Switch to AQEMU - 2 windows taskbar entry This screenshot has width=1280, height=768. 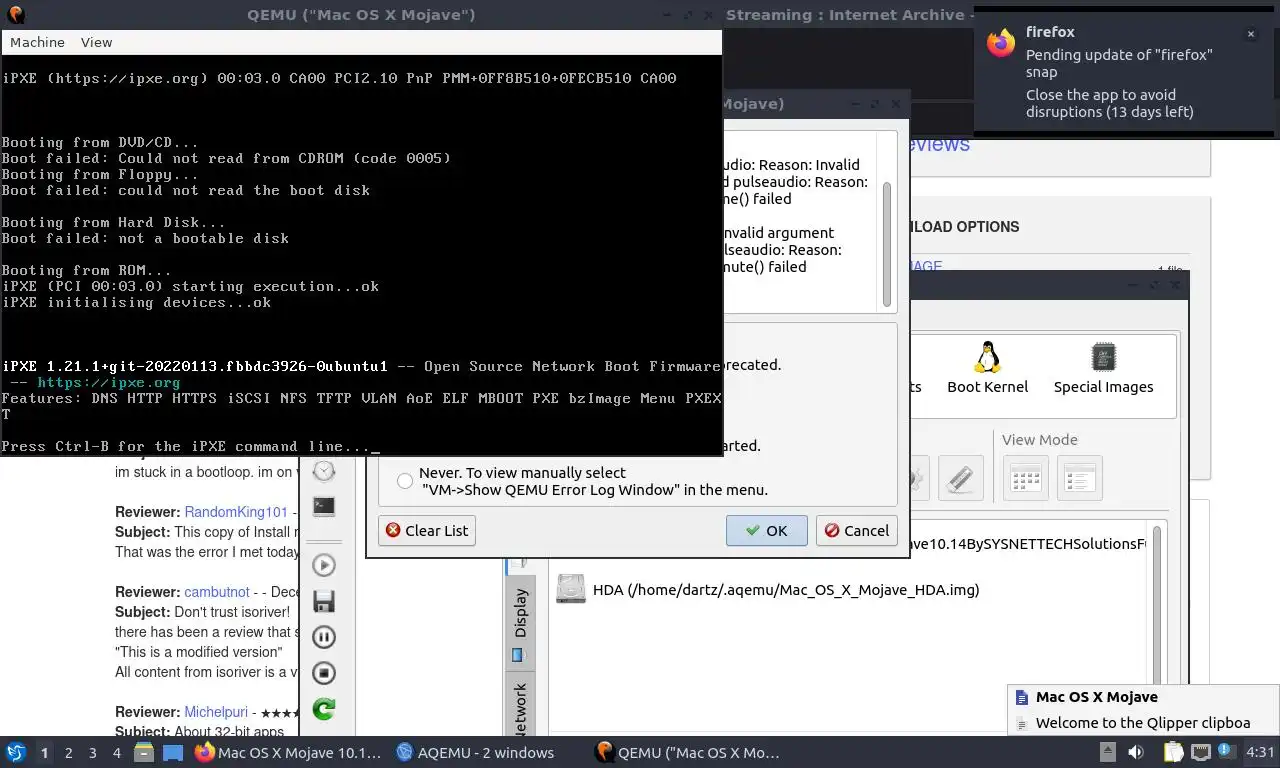point(476,752)
